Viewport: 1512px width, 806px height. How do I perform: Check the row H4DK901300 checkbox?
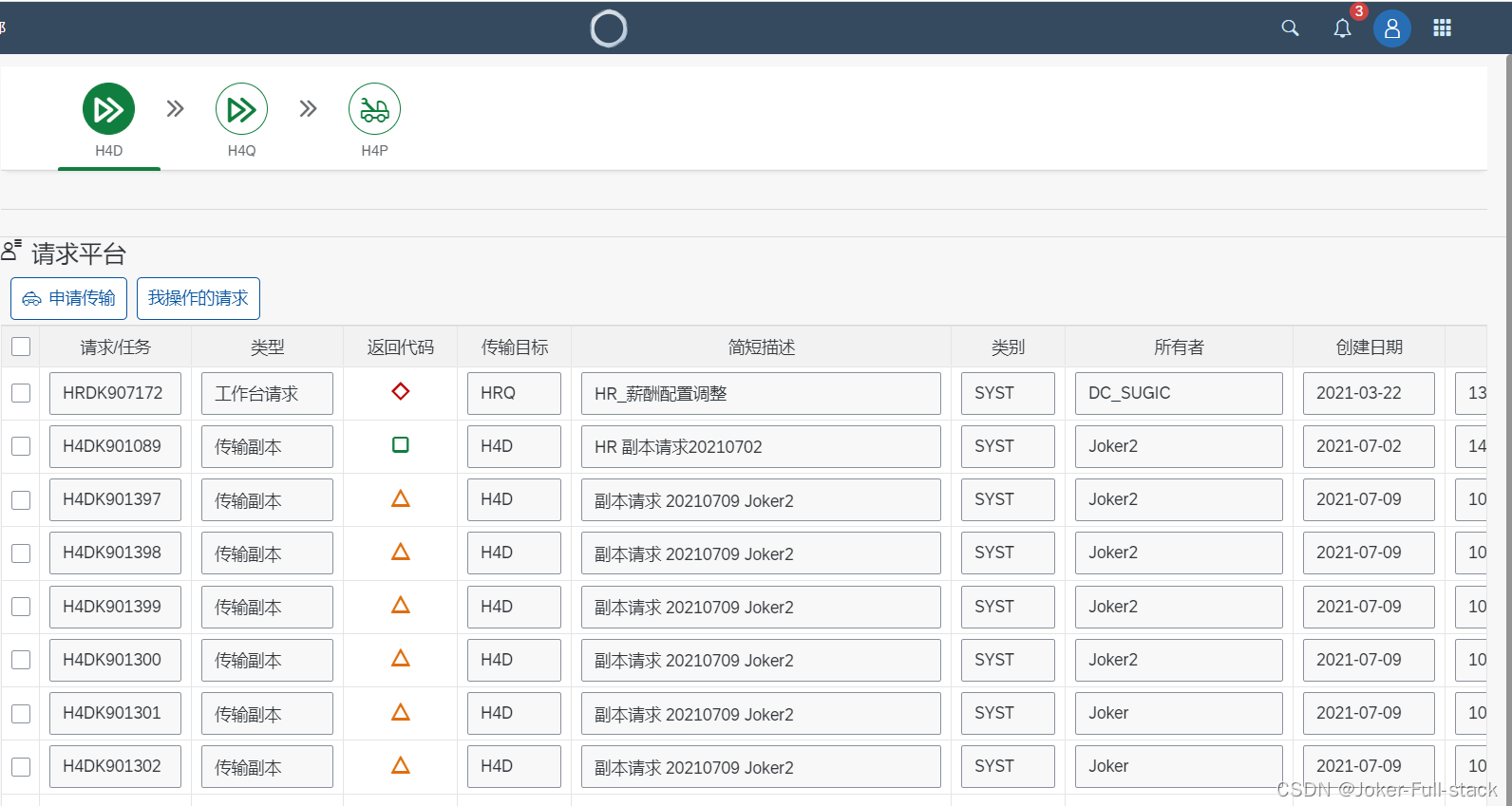point(21,660)
